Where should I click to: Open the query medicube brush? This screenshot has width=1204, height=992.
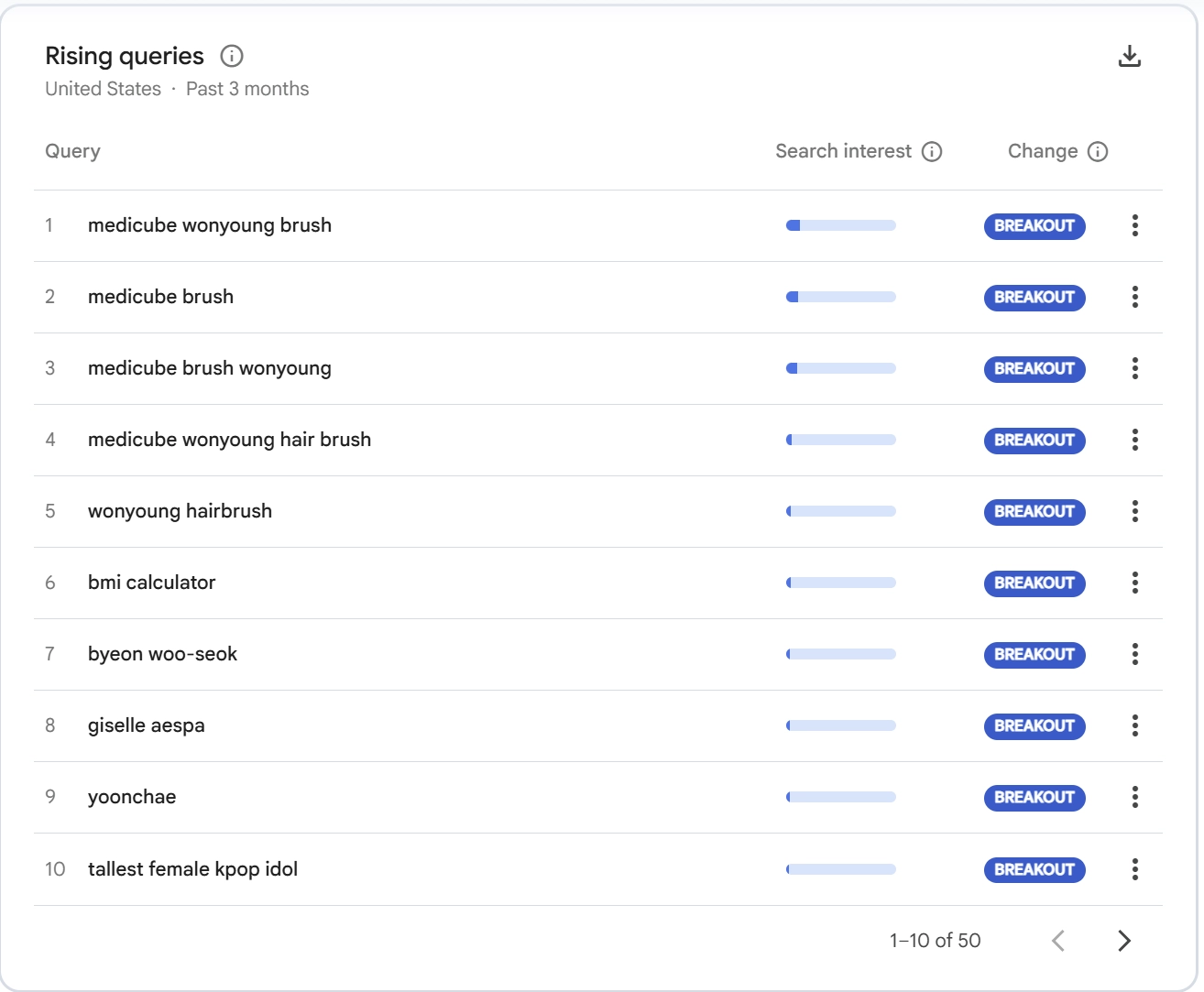coord(160,297)
